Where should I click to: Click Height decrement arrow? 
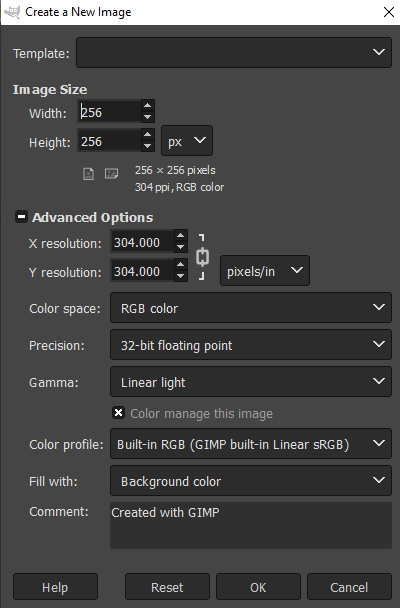[x=147, y=146]
